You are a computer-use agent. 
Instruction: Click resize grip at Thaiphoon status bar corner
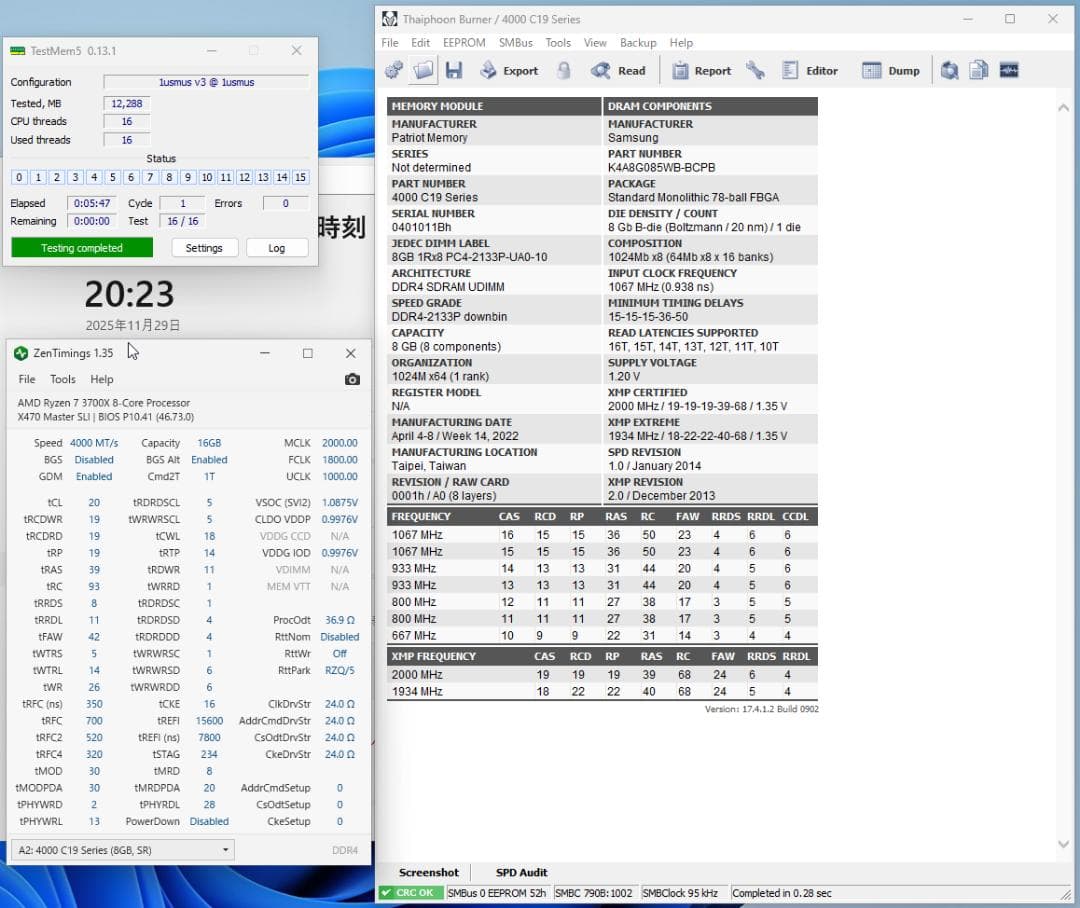point(1066,894)
